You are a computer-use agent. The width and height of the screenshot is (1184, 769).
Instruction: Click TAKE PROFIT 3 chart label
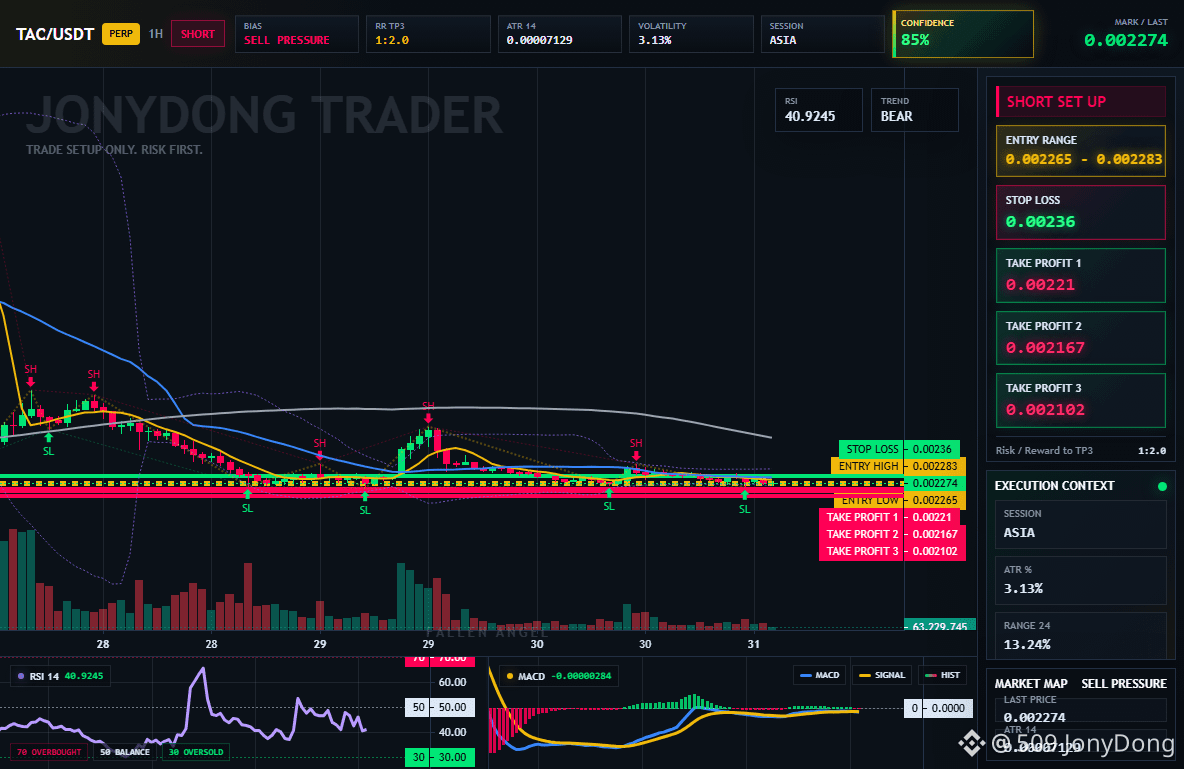point(893,551)
